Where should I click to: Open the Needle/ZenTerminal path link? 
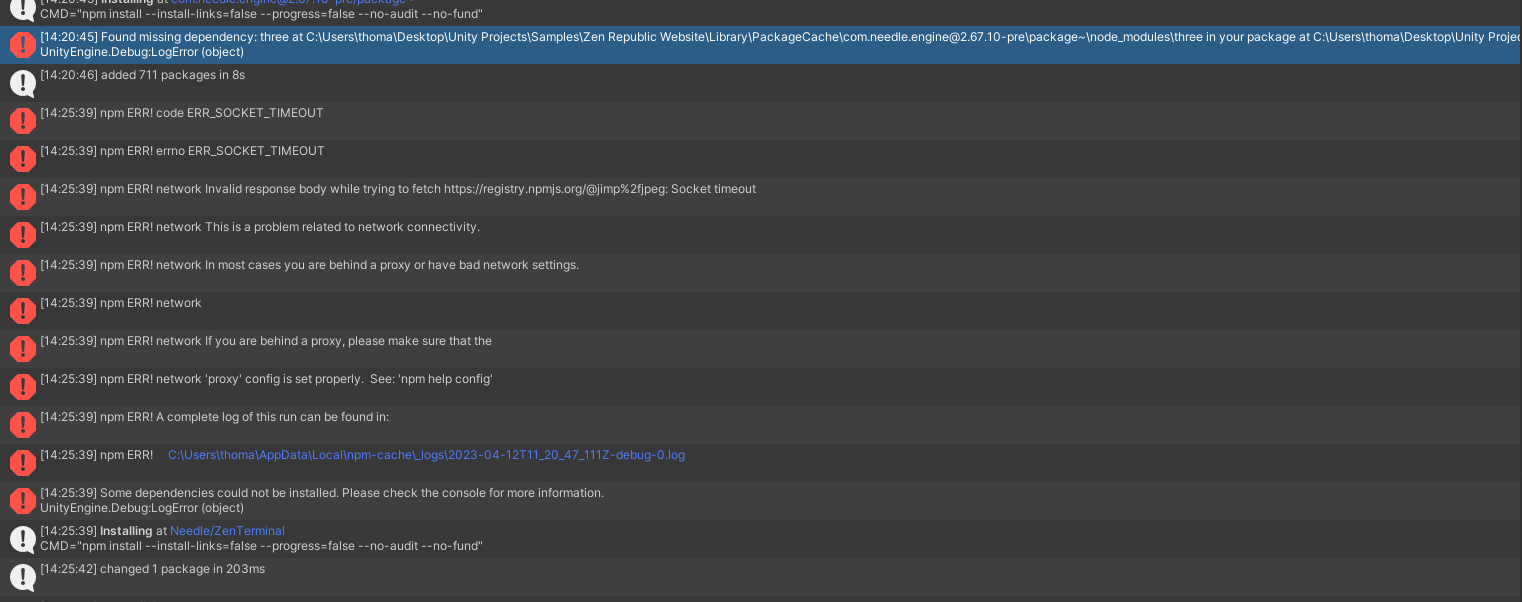point(227,531)
